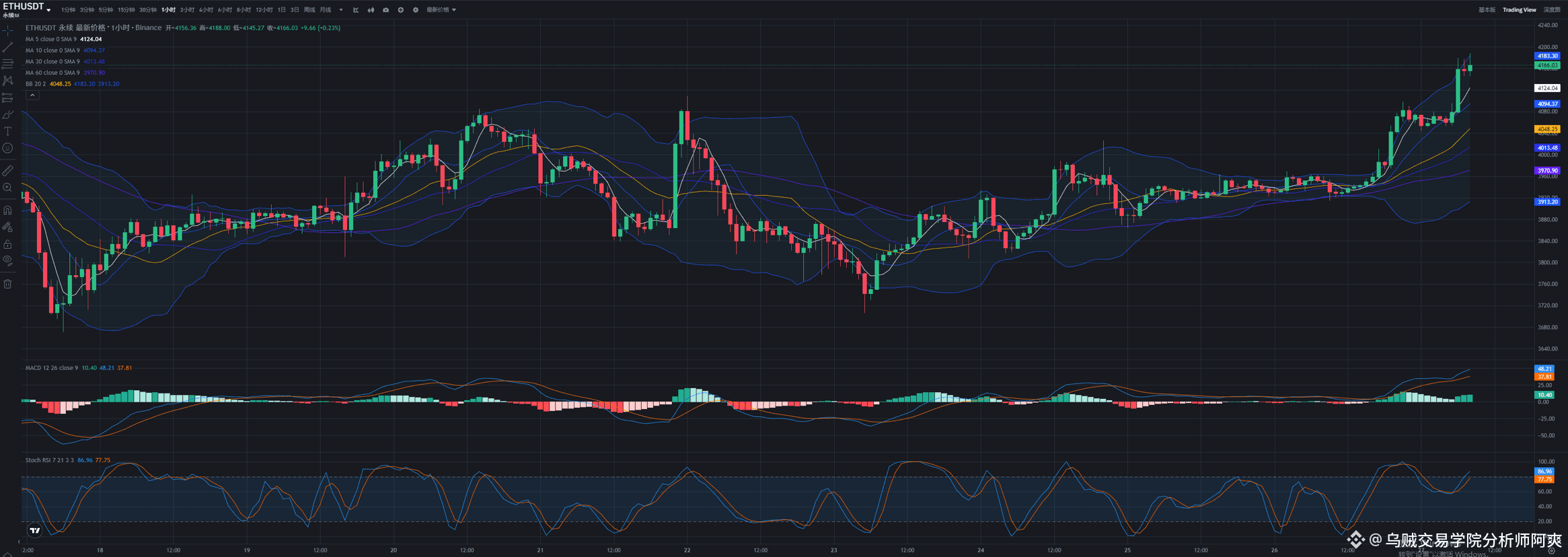This screenshot has width=1568, height=557.
Task: Select the 2小时 timeframe
Action: coord(187,10)
